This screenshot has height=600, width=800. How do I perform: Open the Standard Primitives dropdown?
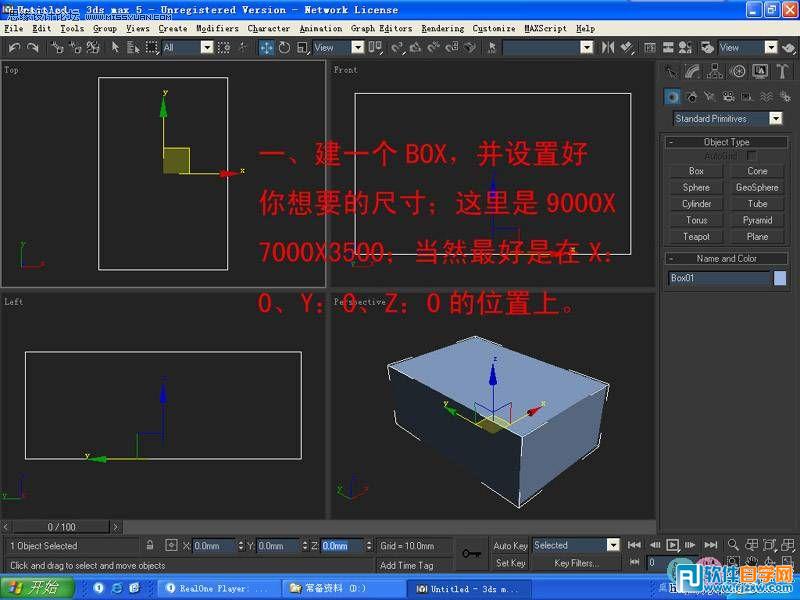(x=775, y=117)
